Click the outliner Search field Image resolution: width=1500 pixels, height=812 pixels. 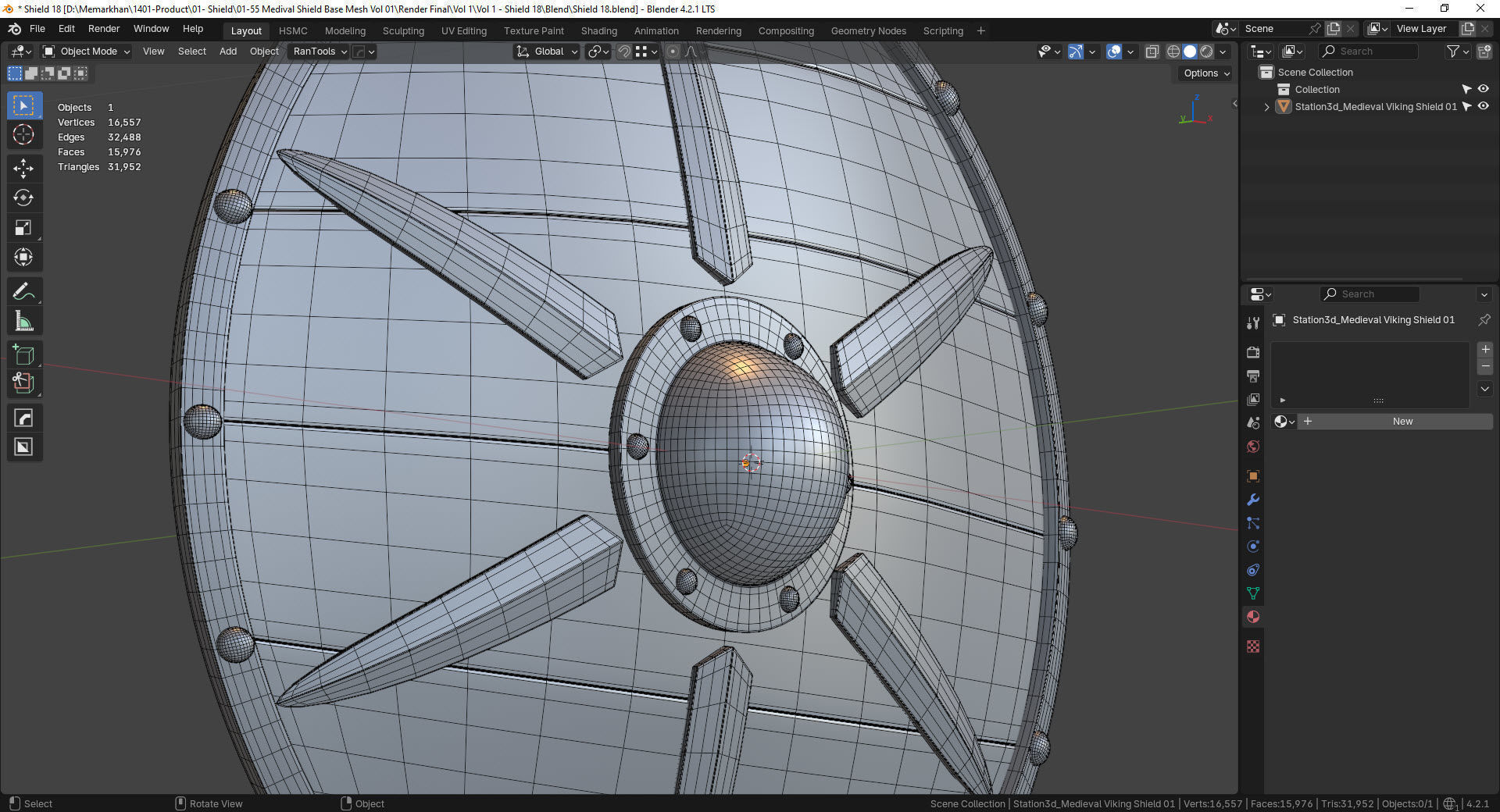tap(1369, 52)
